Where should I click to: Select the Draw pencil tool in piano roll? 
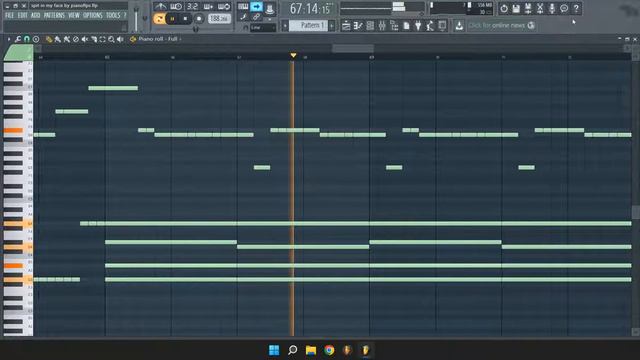[49, 39]
